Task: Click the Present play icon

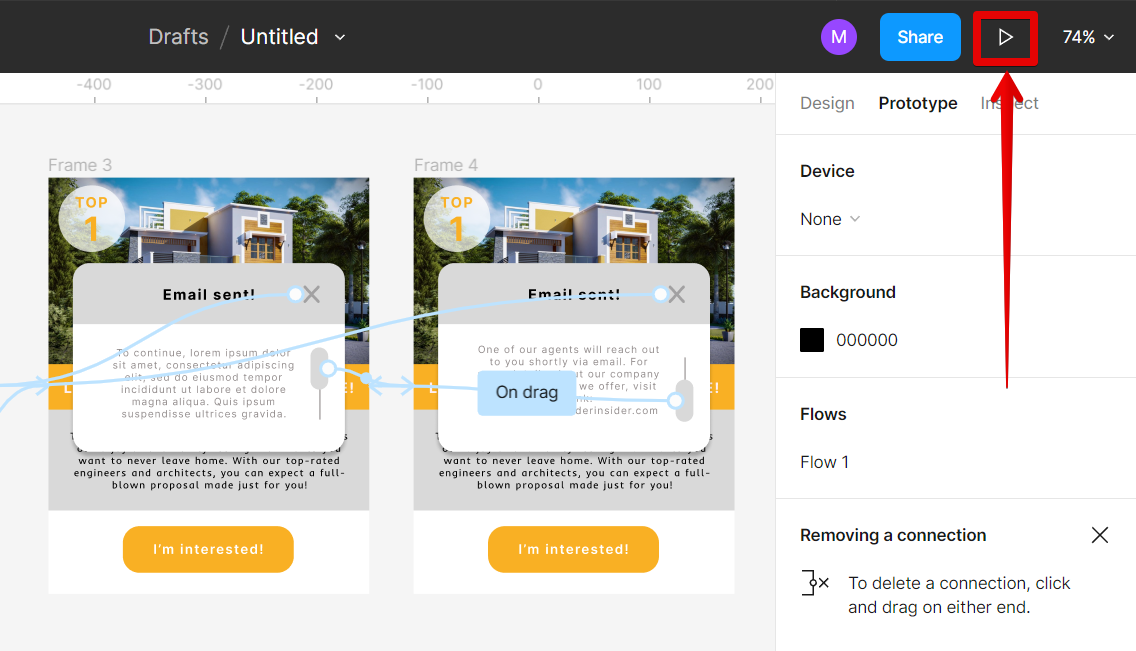Action: 1006,38
